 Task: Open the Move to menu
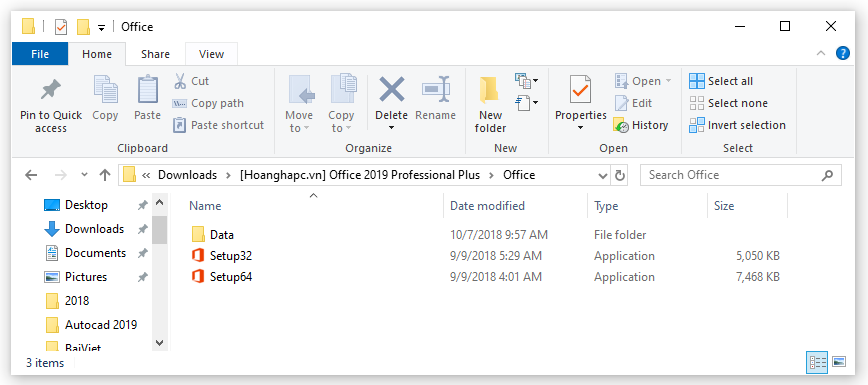pos(299,104)
